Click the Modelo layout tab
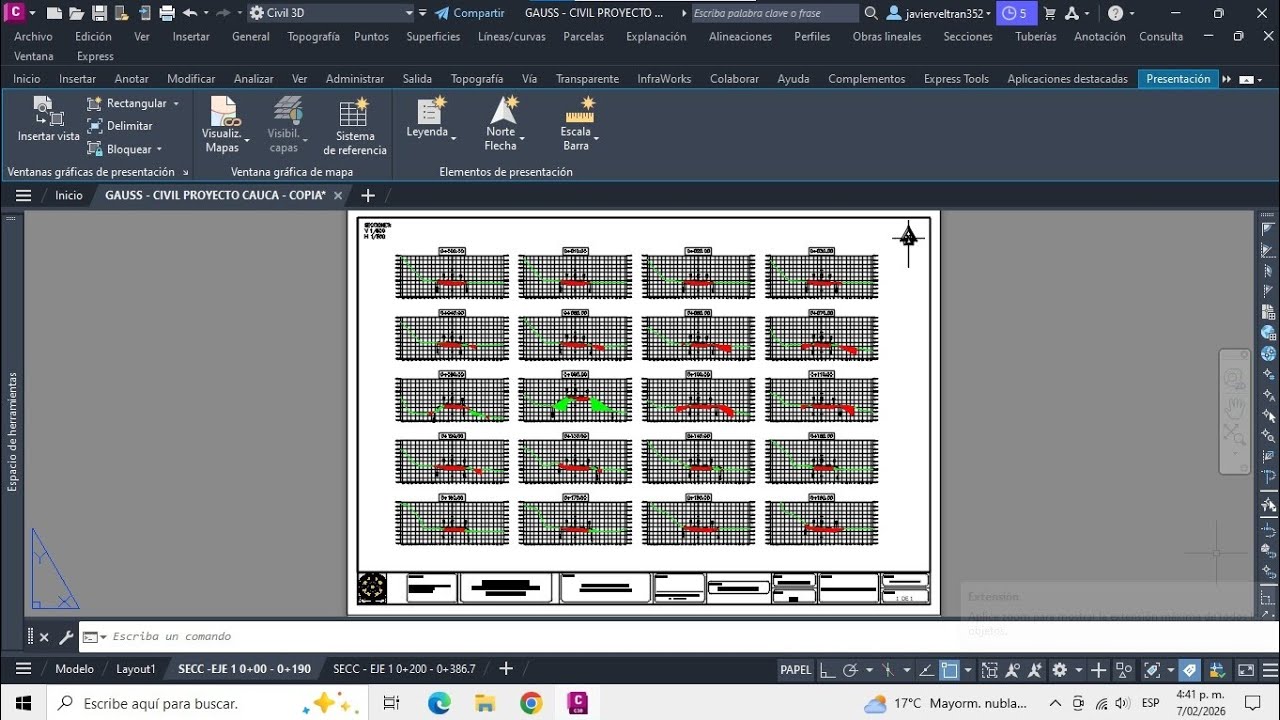This screenshot has height=720, width=1280. tap(75, 669)
